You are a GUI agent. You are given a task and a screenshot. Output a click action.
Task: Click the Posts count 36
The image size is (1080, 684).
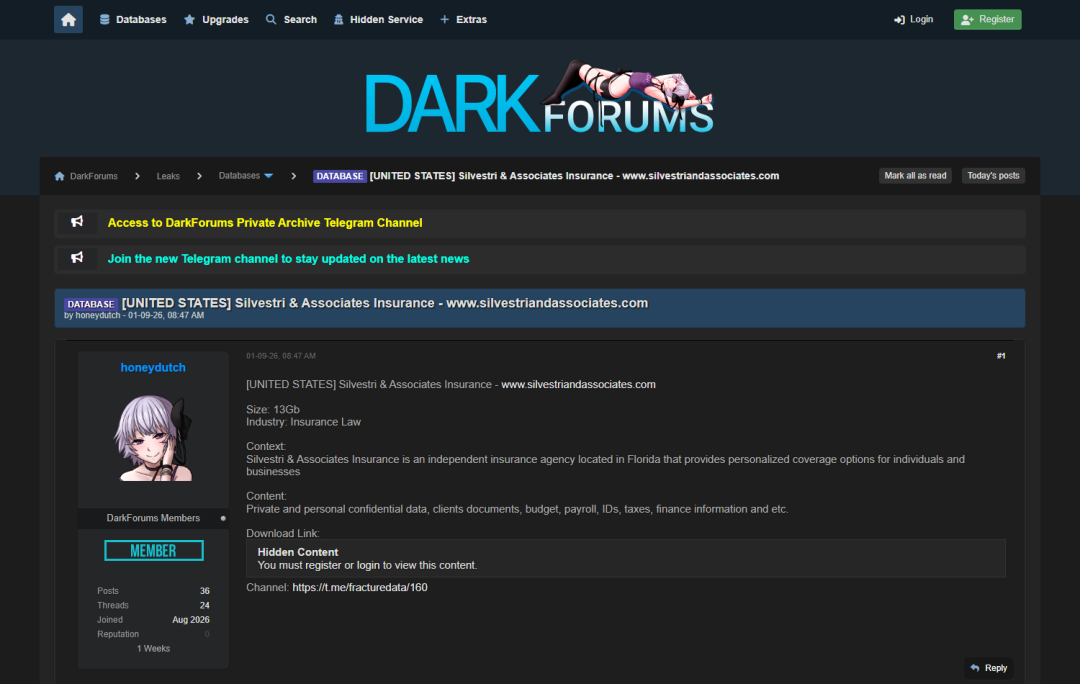point(205,591)
